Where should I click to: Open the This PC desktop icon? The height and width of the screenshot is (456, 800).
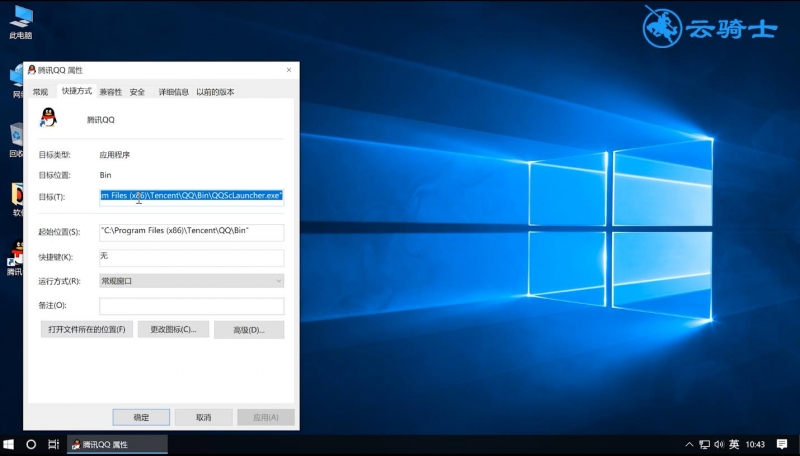point(21,22)
